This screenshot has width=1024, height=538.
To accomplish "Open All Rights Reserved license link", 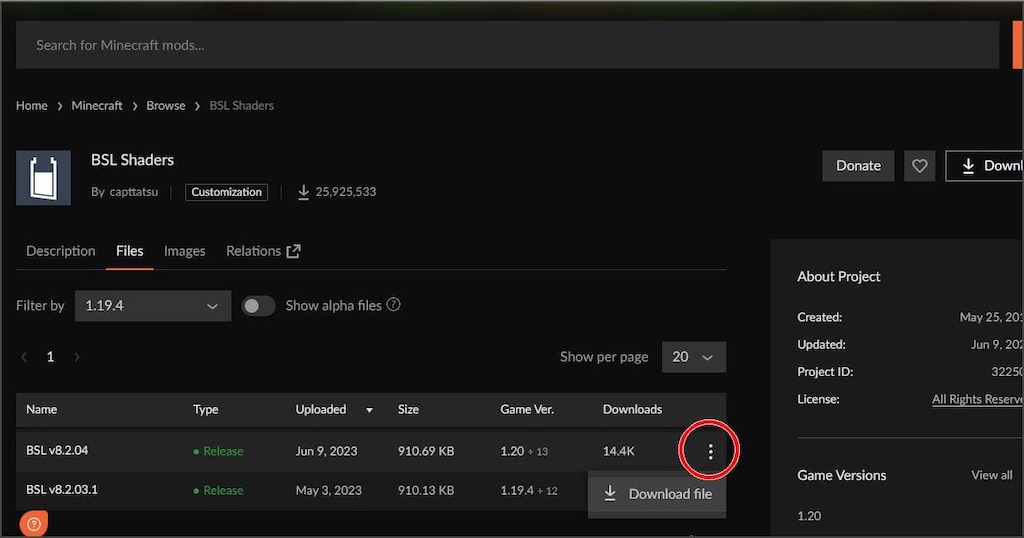I will [x=977, y=399].
